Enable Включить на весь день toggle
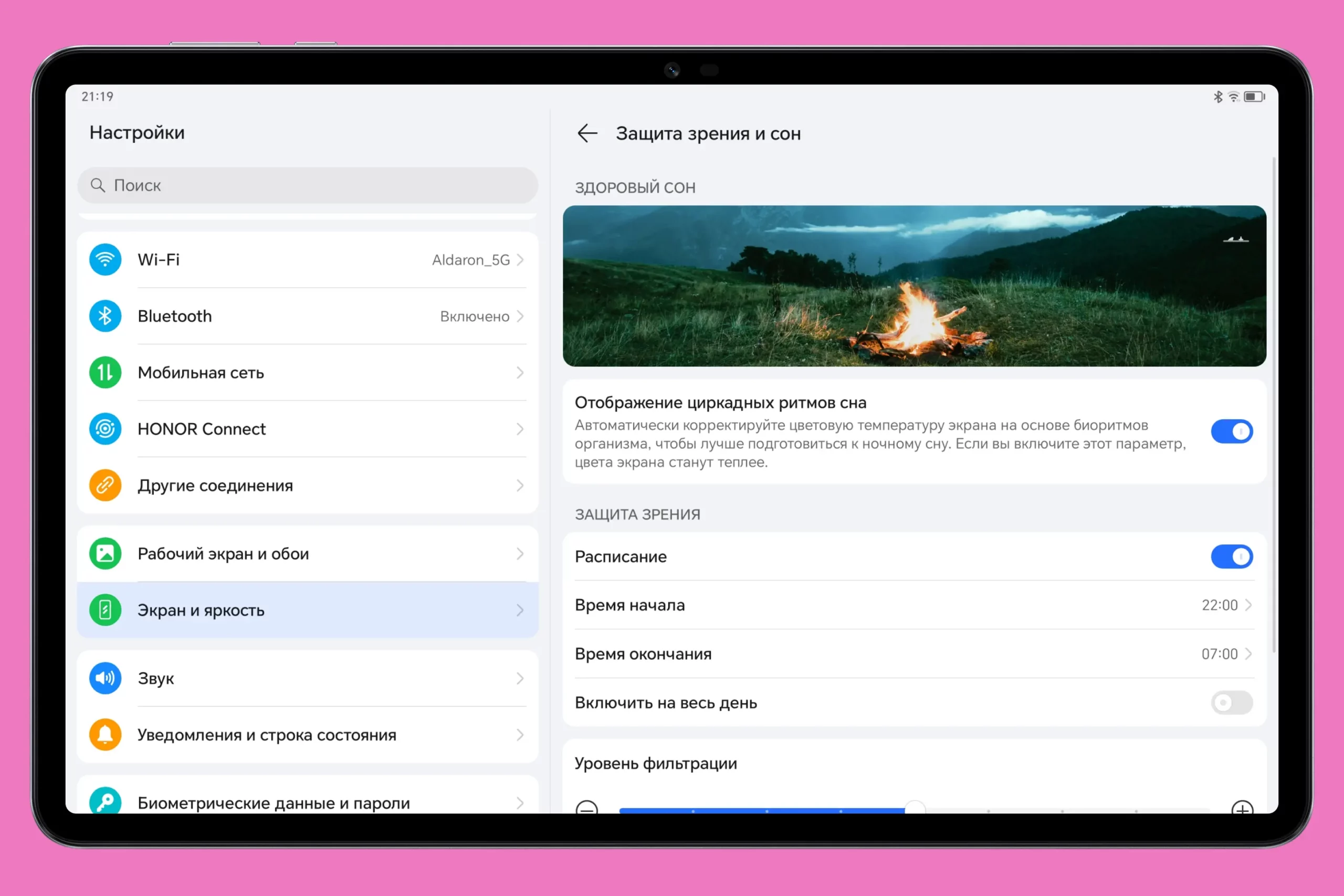Viewport: 1344px width, 896px height. (x=1232, y=702)
